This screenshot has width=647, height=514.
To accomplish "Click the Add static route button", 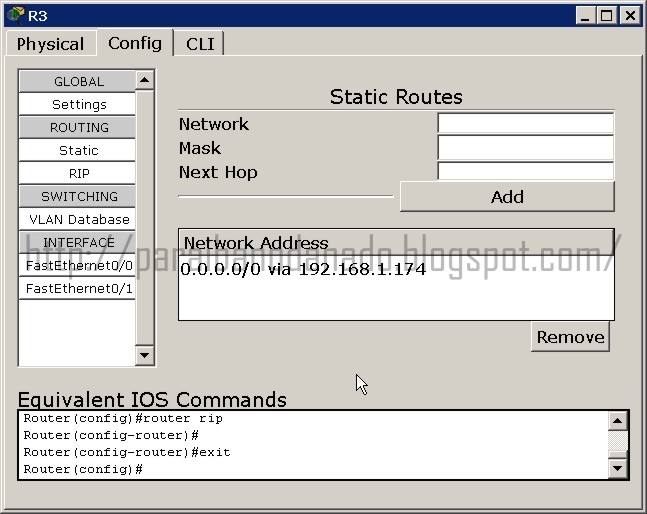I will point(507,197).
